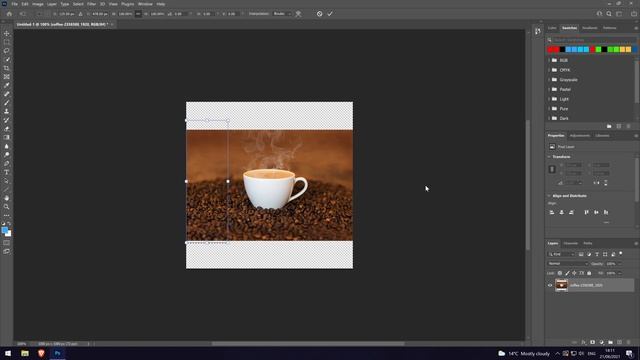Toggle link width and height proportions
Viewport: 640px width, 360px height.
pos(552,169)
